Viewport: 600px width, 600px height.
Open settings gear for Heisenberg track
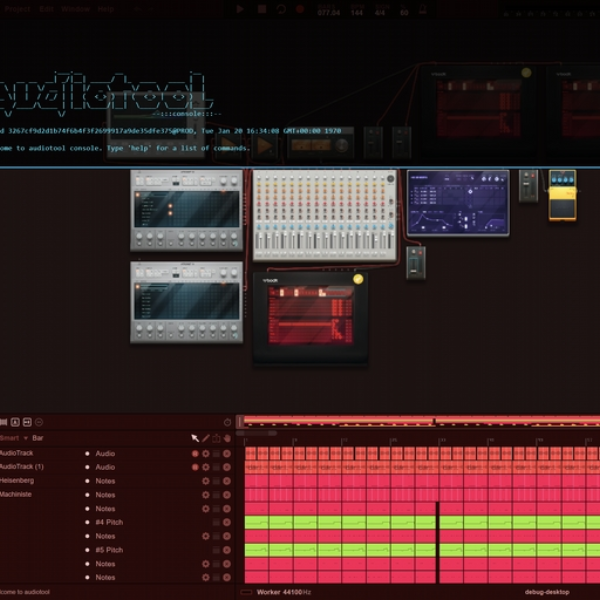pos(206,481)
